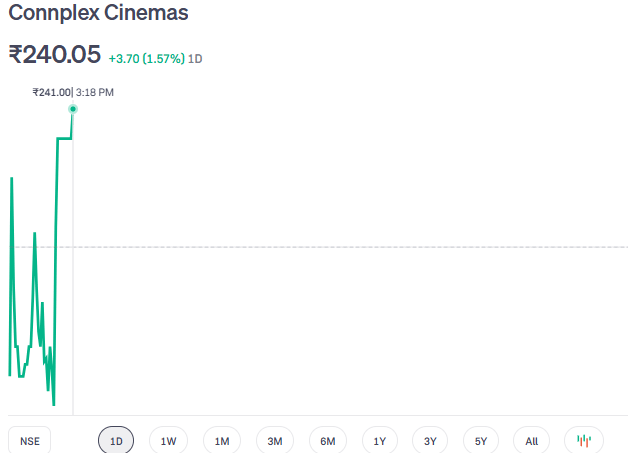Image resolution: width=628 pixels, height=453 pixels.
Task: Click the 1D label beside price change
Action: [196, 59]
